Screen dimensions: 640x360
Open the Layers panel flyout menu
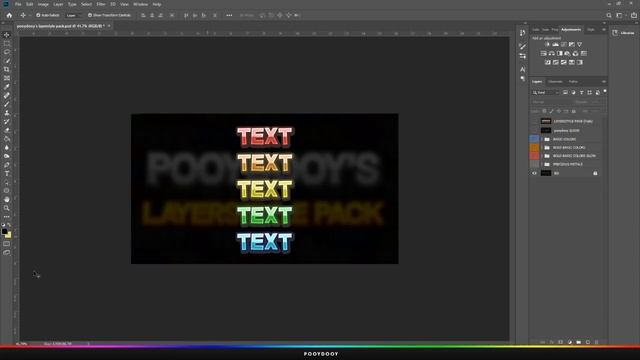coord(604,82)
